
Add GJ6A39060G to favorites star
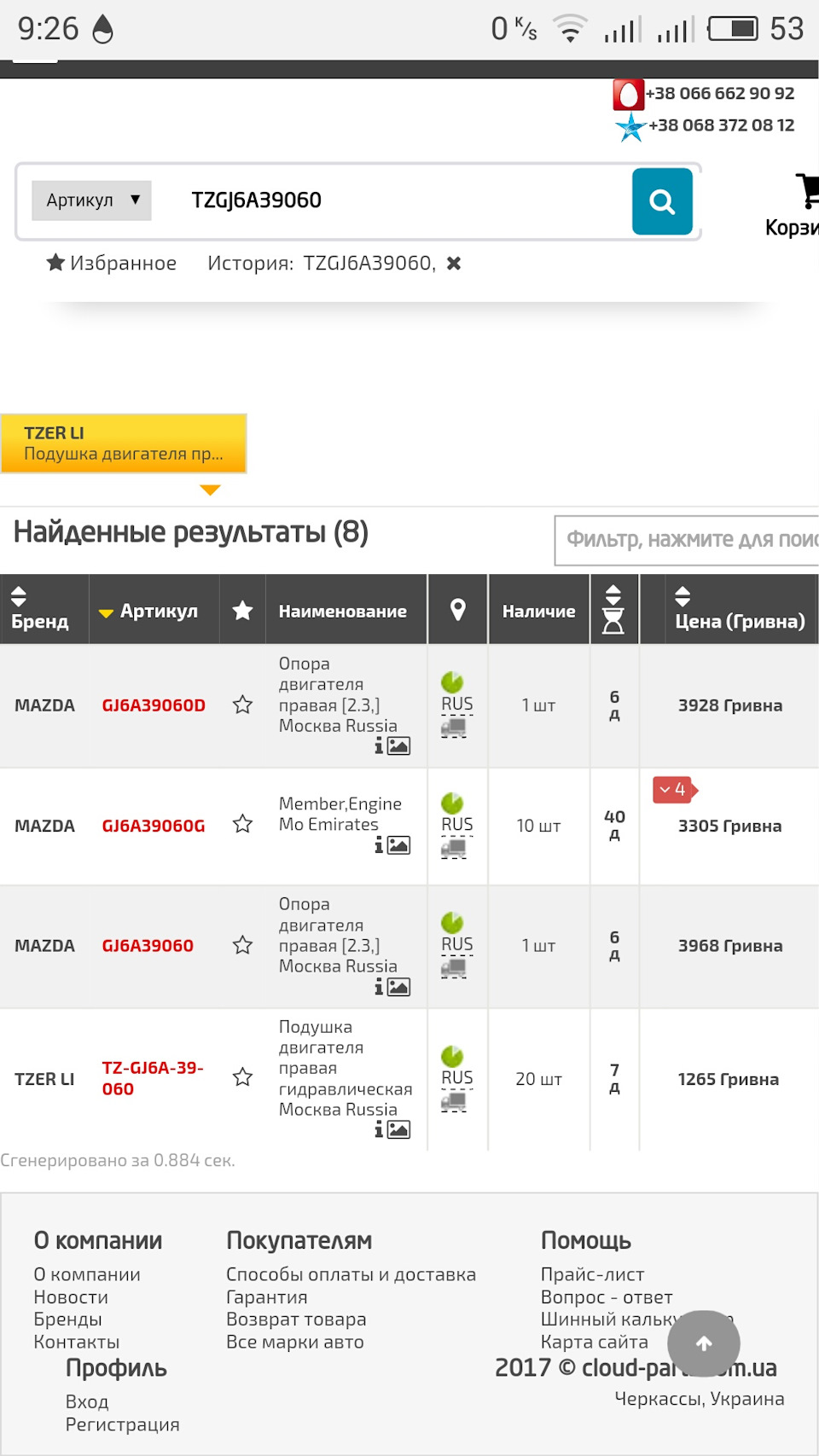(x=243, y=824)
